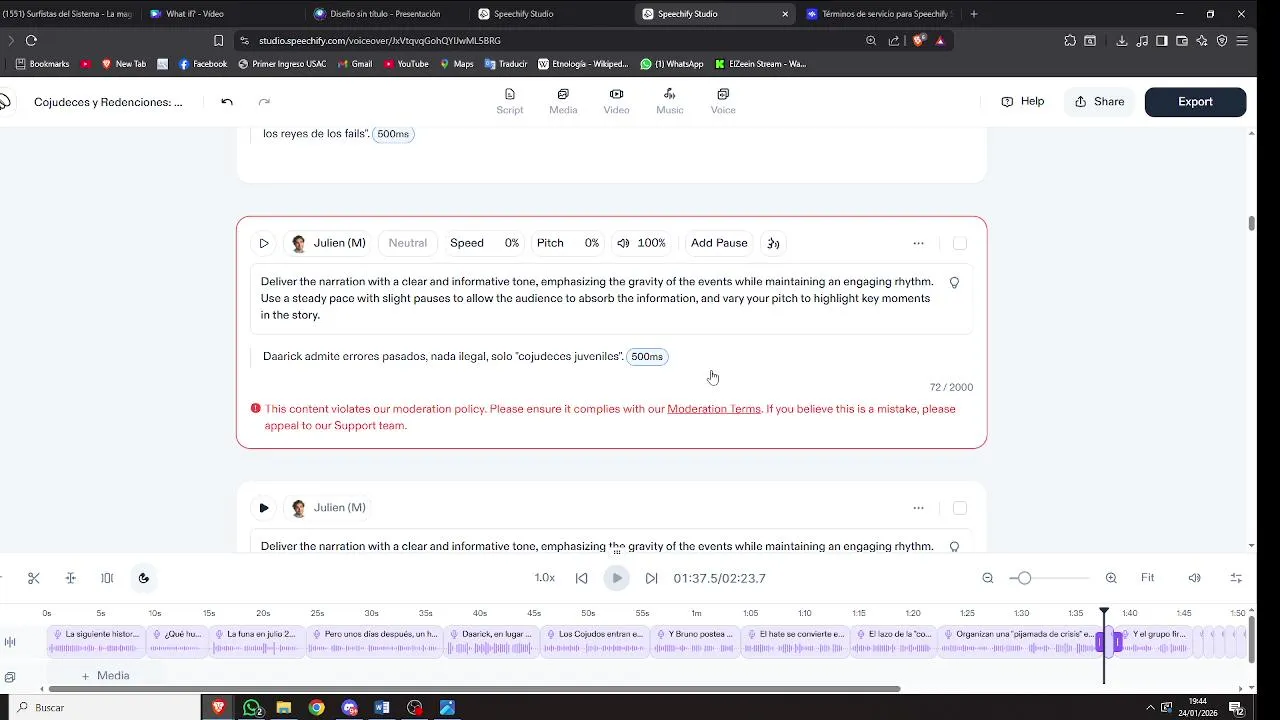Image resolution: width=1280 pixels, height=720 pixels.
Task: Open Julien (M) voice selector in red block
Action: pos(328,243)
